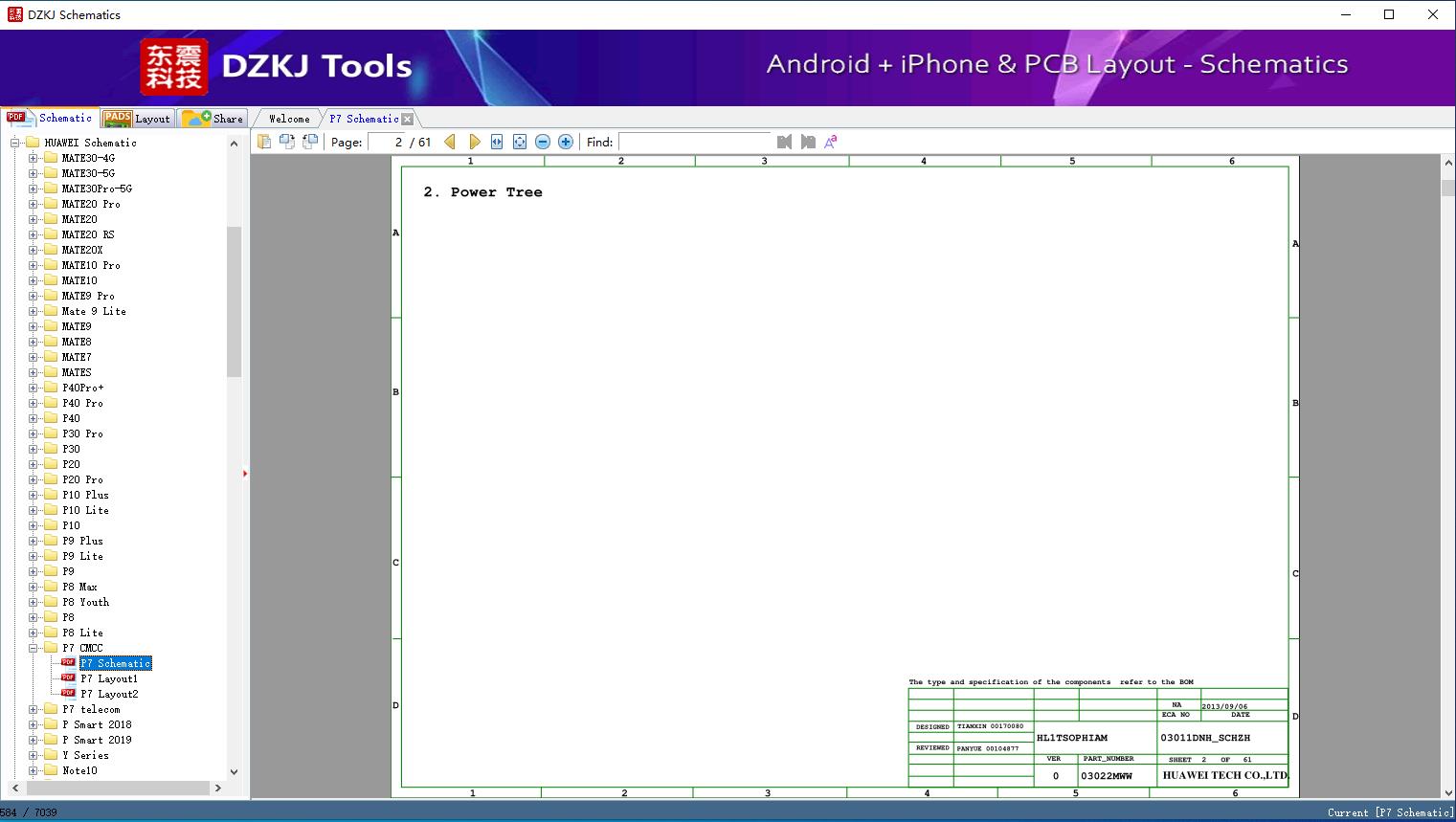
Task: Click tree horizontal scroll right arrow
Action: (218, 789)
